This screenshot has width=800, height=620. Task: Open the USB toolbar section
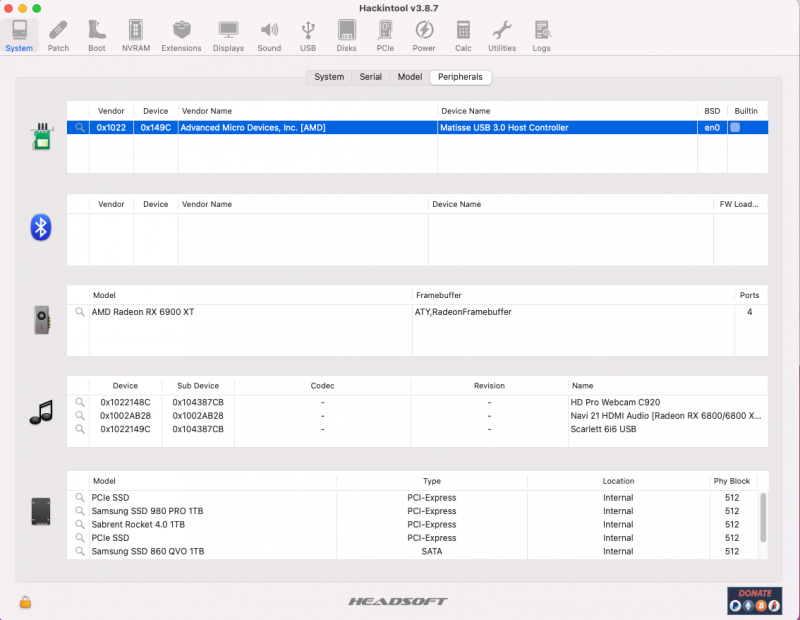[x=308, y=34]
